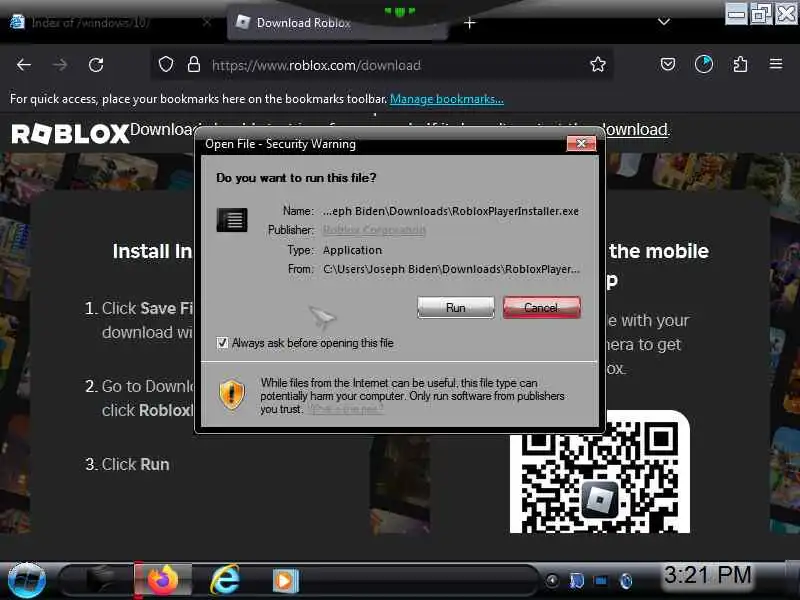Click the 3:21 PM taskbar clock
The width and height of the screenshot is (800, 600).
708,575
